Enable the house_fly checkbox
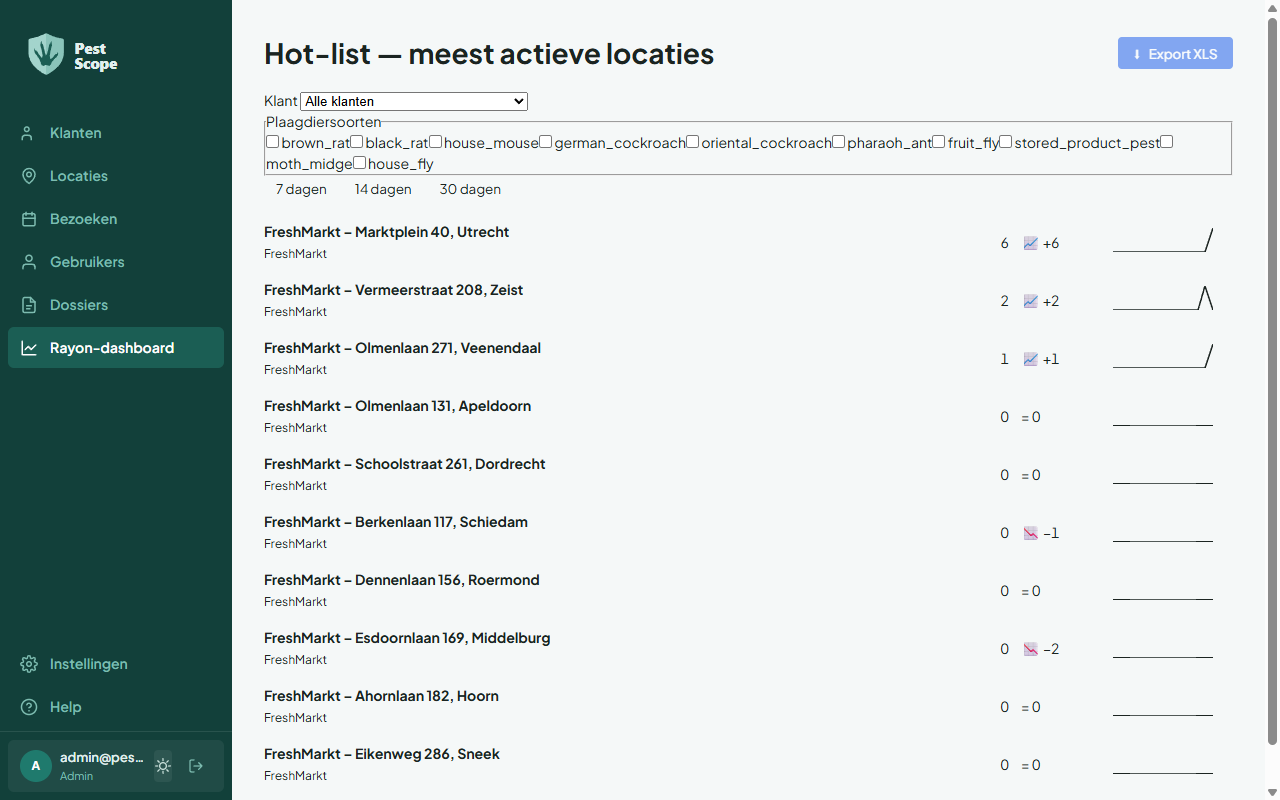 click(x=359, y=163)
